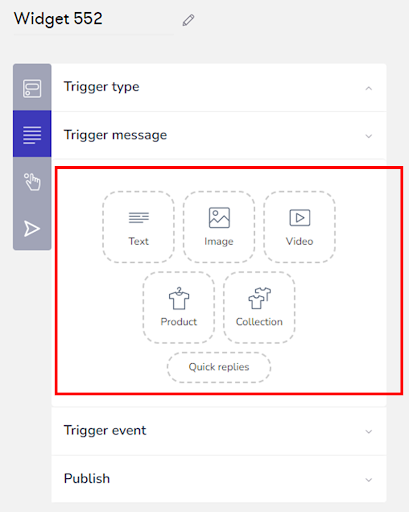Add Quick replies to the message
Viewport: 409px width, 512px height.
(219, 367)
